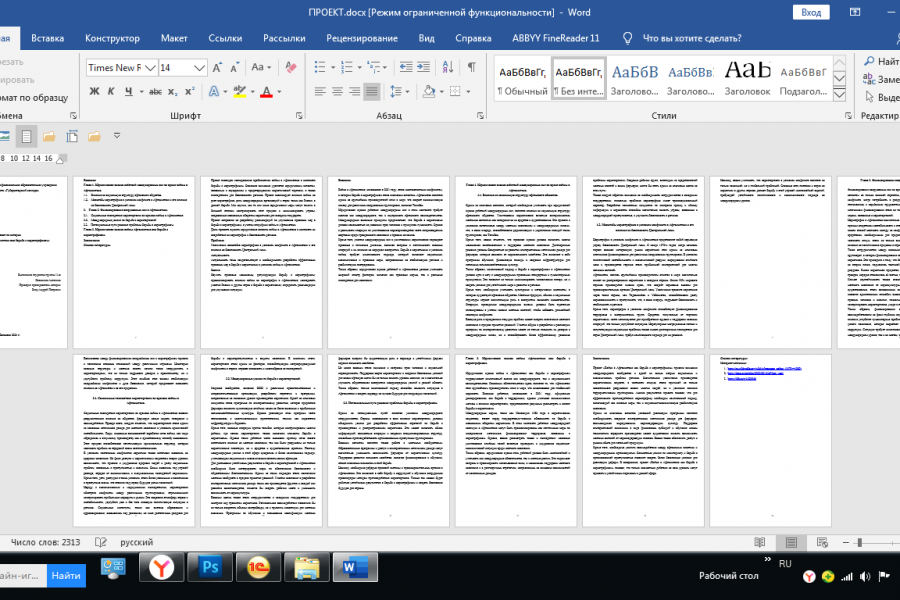Viewport: 900px width, 600px height.
Task: Toggle justified text alignment
Action: pos(372,91)
